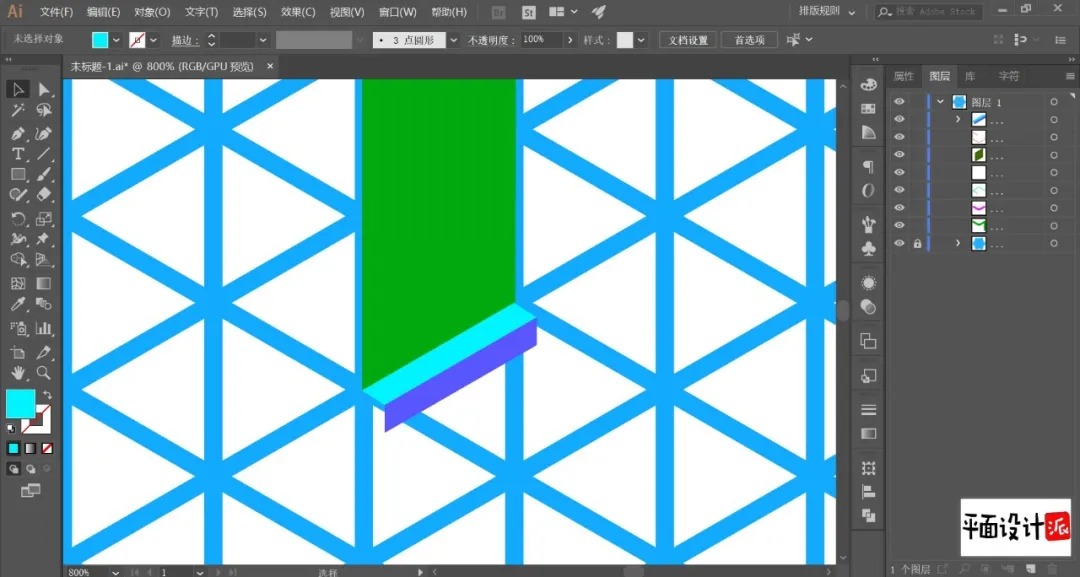
Task: Expand the locked blue hexagon sublayer
Action: point(957,243)
